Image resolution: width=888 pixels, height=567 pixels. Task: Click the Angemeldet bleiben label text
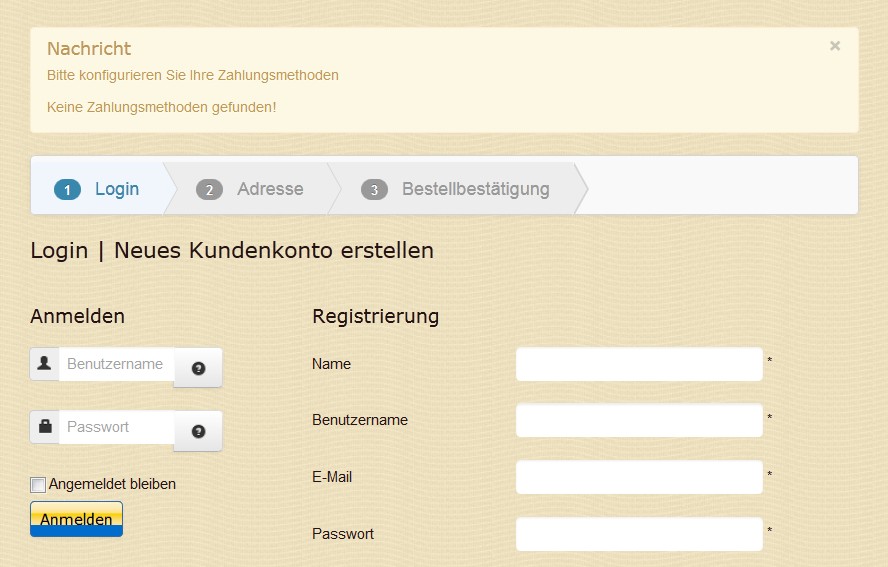coord(112,484)
